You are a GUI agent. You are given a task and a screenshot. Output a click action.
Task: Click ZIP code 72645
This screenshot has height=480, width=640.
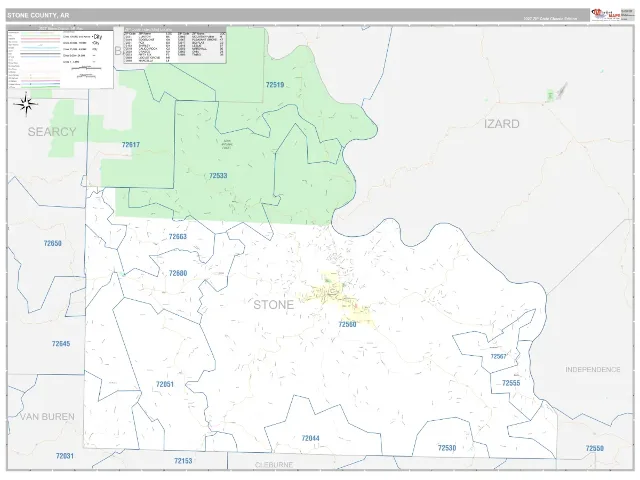61,344
